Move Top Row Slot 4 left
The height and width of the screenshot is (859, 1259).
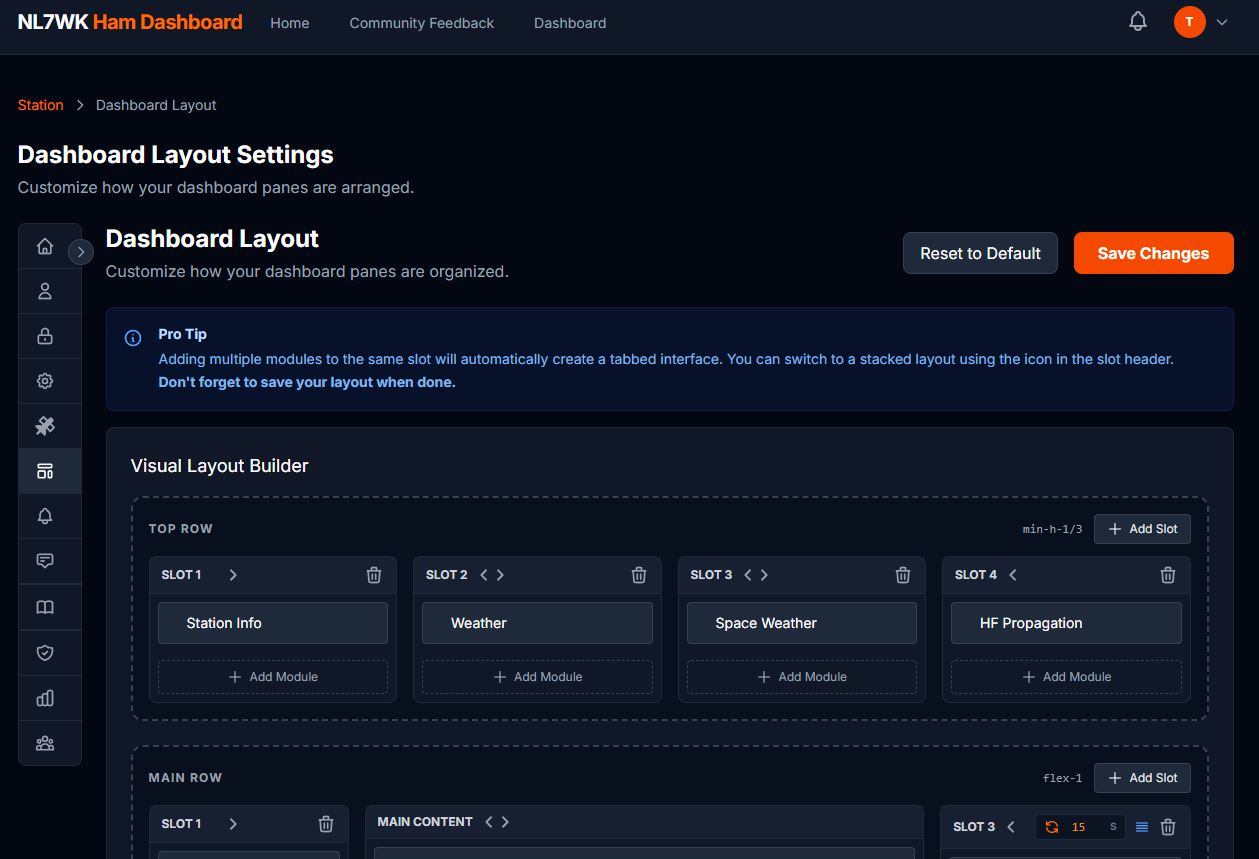pos(1013,575)
